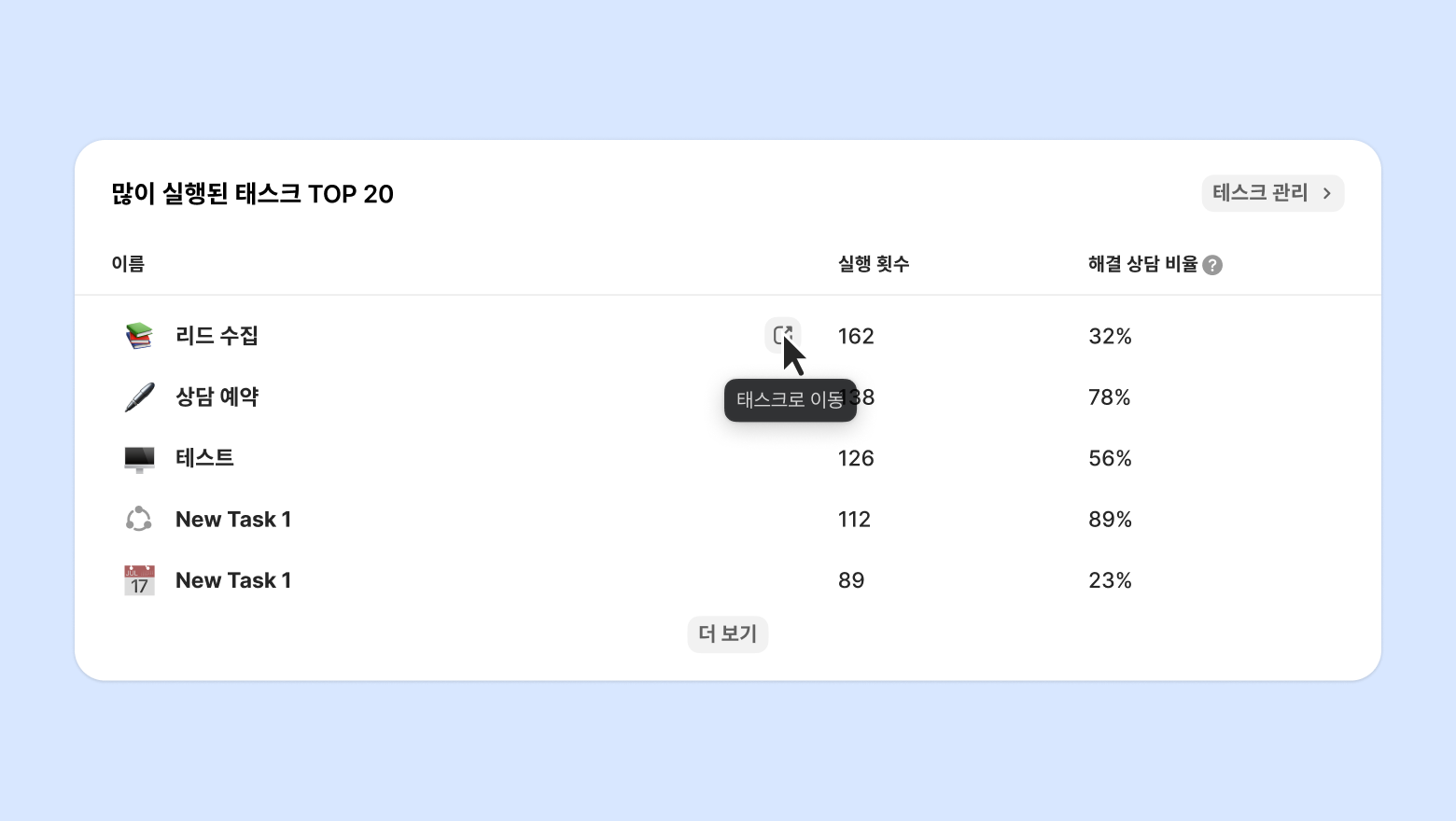Click the 태스크로 이동 tooltip

tap(790, 400)
